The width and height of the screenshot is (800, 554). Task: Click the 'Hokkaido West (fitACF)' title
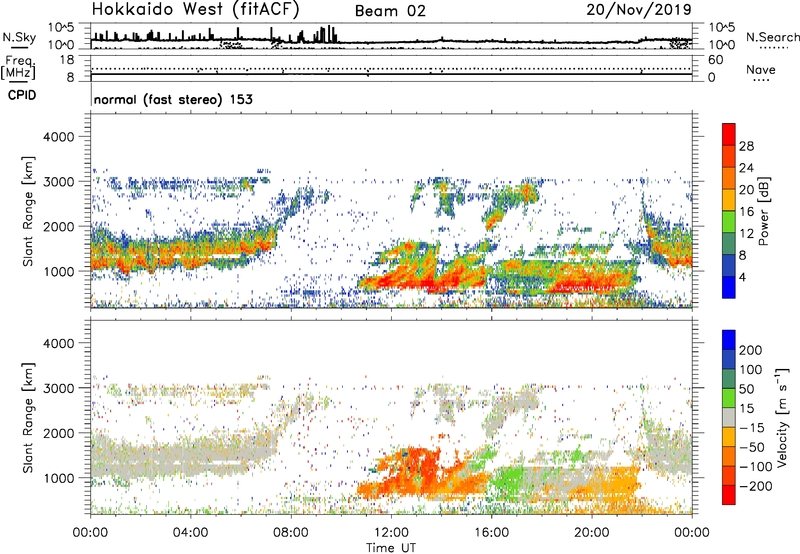pyautogui.click(x=195, y=10)
